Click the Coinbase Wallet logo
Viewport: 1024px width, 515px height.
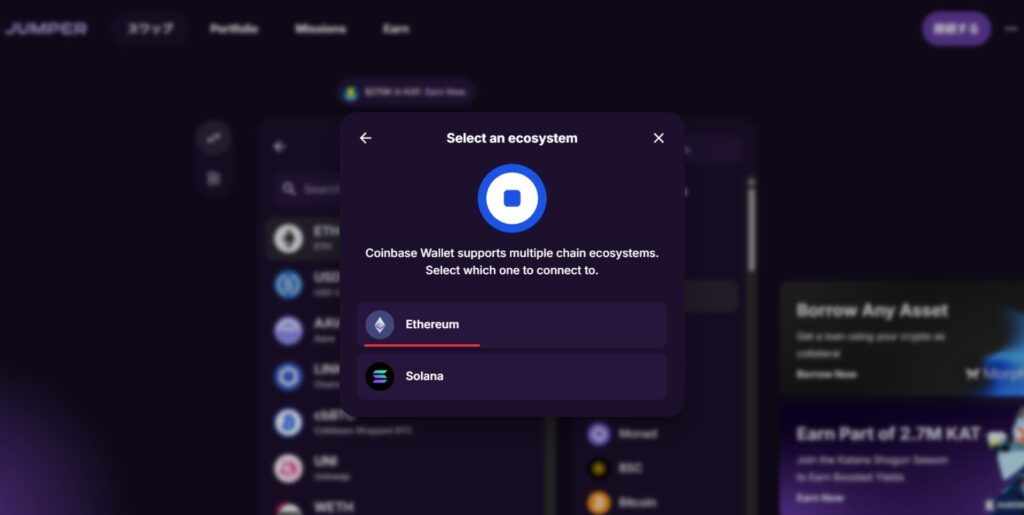(512, 198)
